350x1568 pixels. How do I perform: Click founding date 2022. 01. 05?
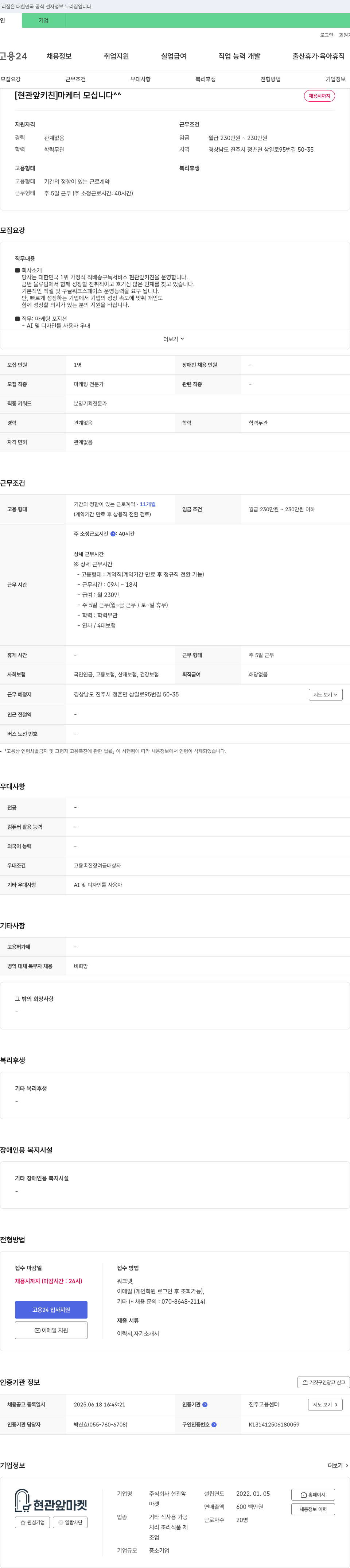pyautogui.click(x=253, y=1493)
